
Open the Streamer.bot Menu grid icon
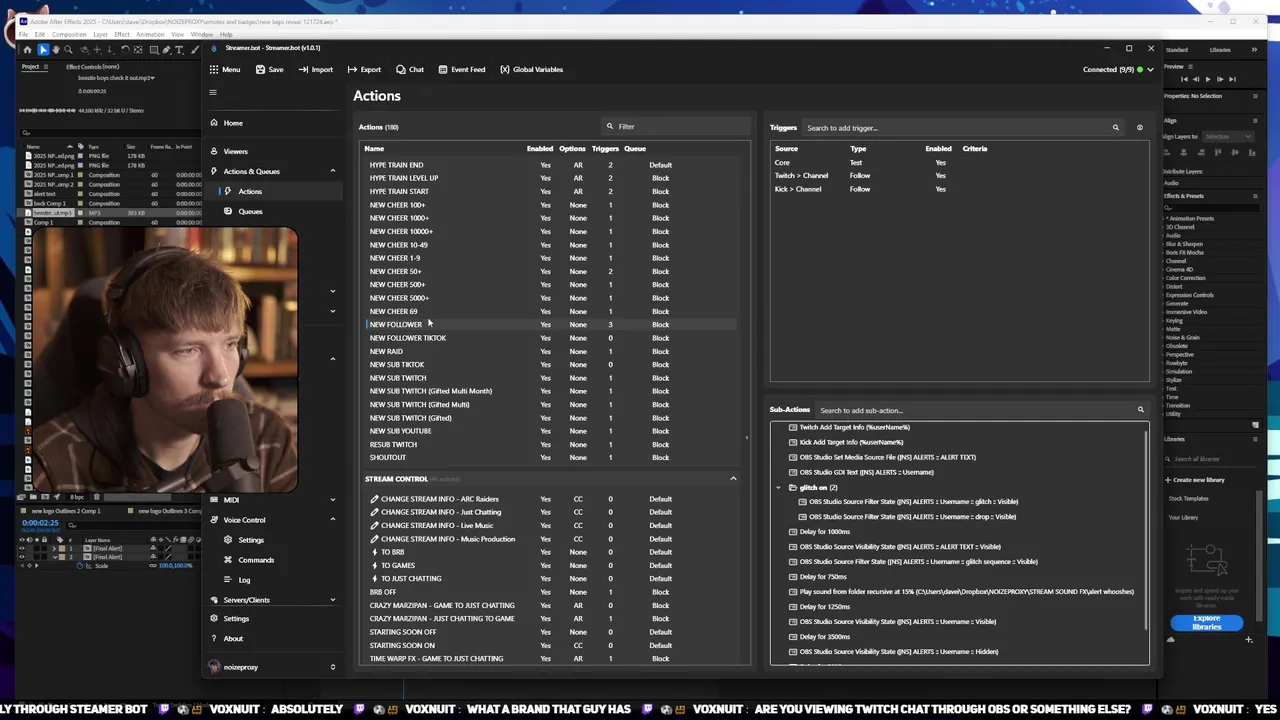[214, 70]
